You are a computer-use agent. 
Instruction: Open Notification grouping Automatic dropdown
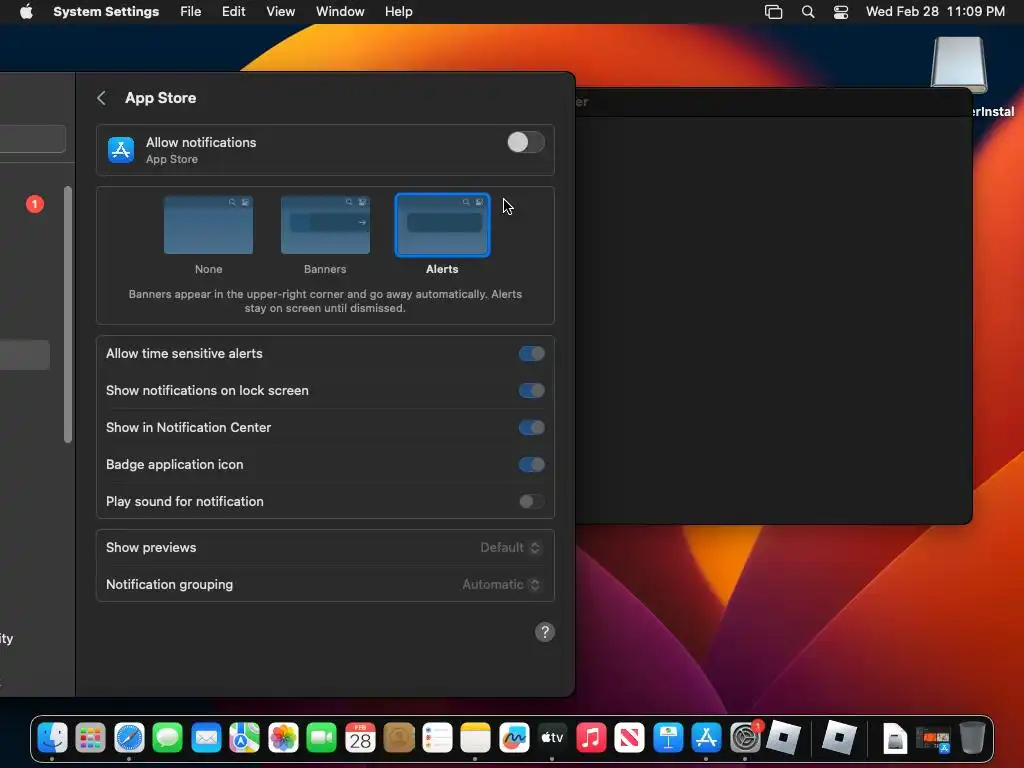pos(502,584)
